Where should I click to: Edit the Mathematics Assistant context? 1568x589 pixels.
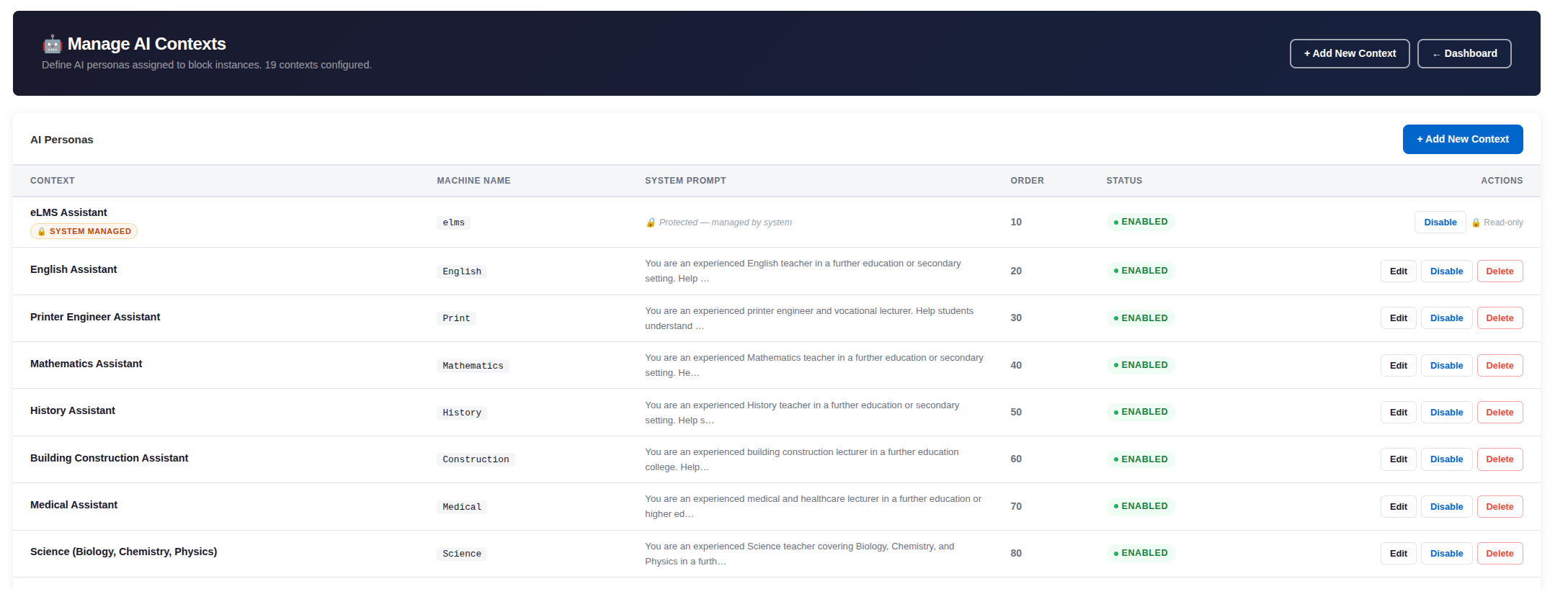pos(1399,366)
